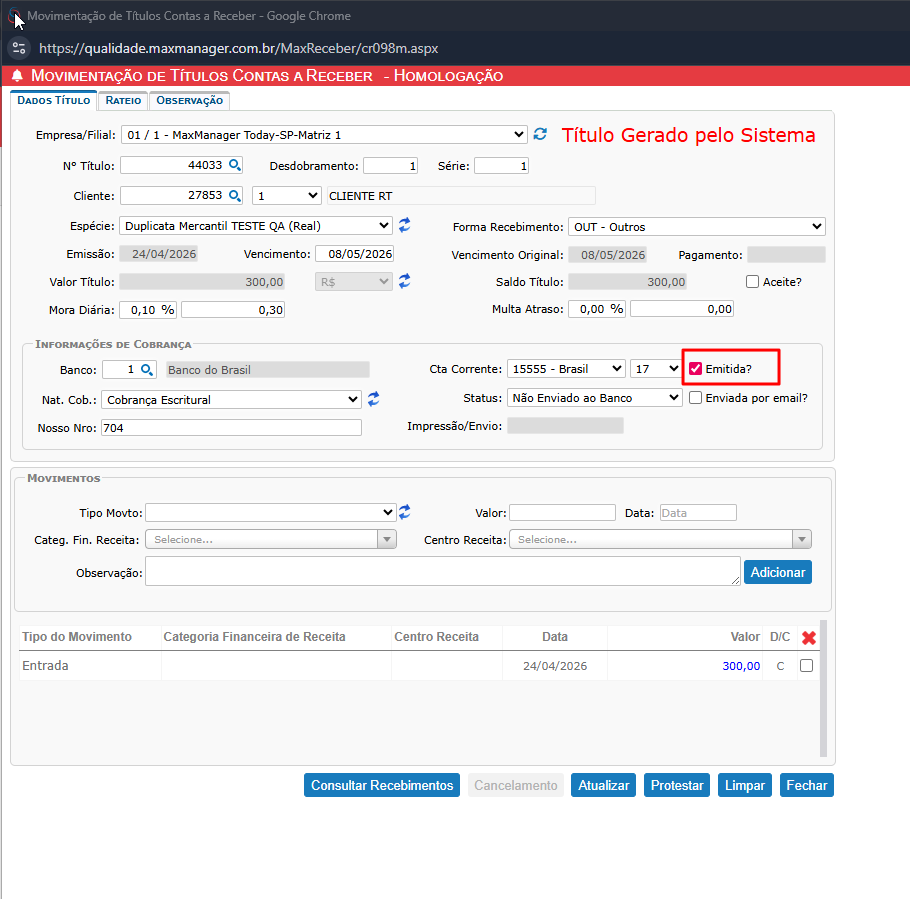The image size is (910, 899).
Task: Switch to the Rateio tab
Action: pyautogui.click(x=123, y=101)
